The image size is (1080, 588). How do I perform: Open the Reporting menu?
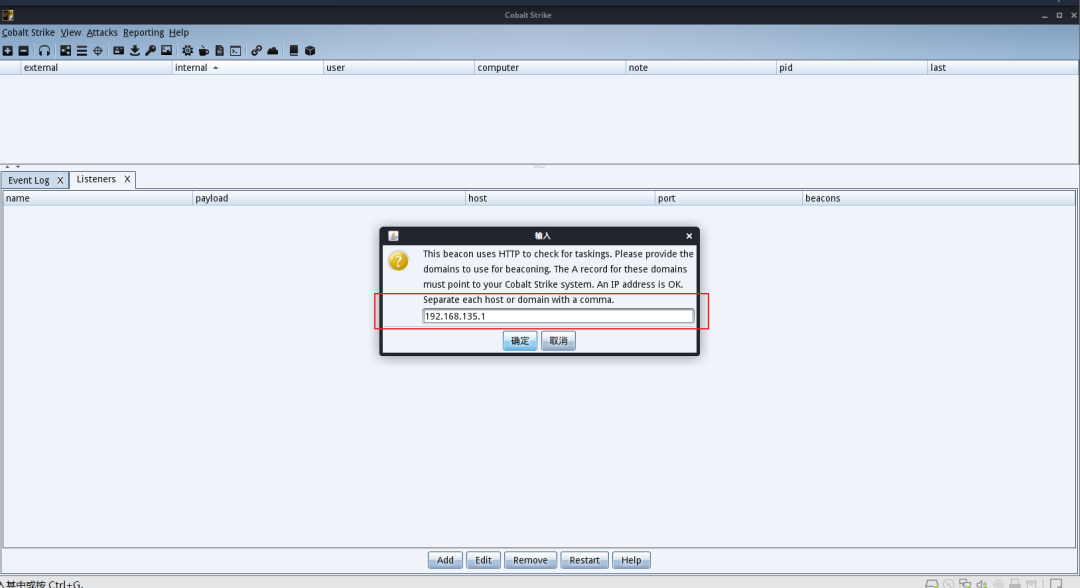tap(143, 32)
